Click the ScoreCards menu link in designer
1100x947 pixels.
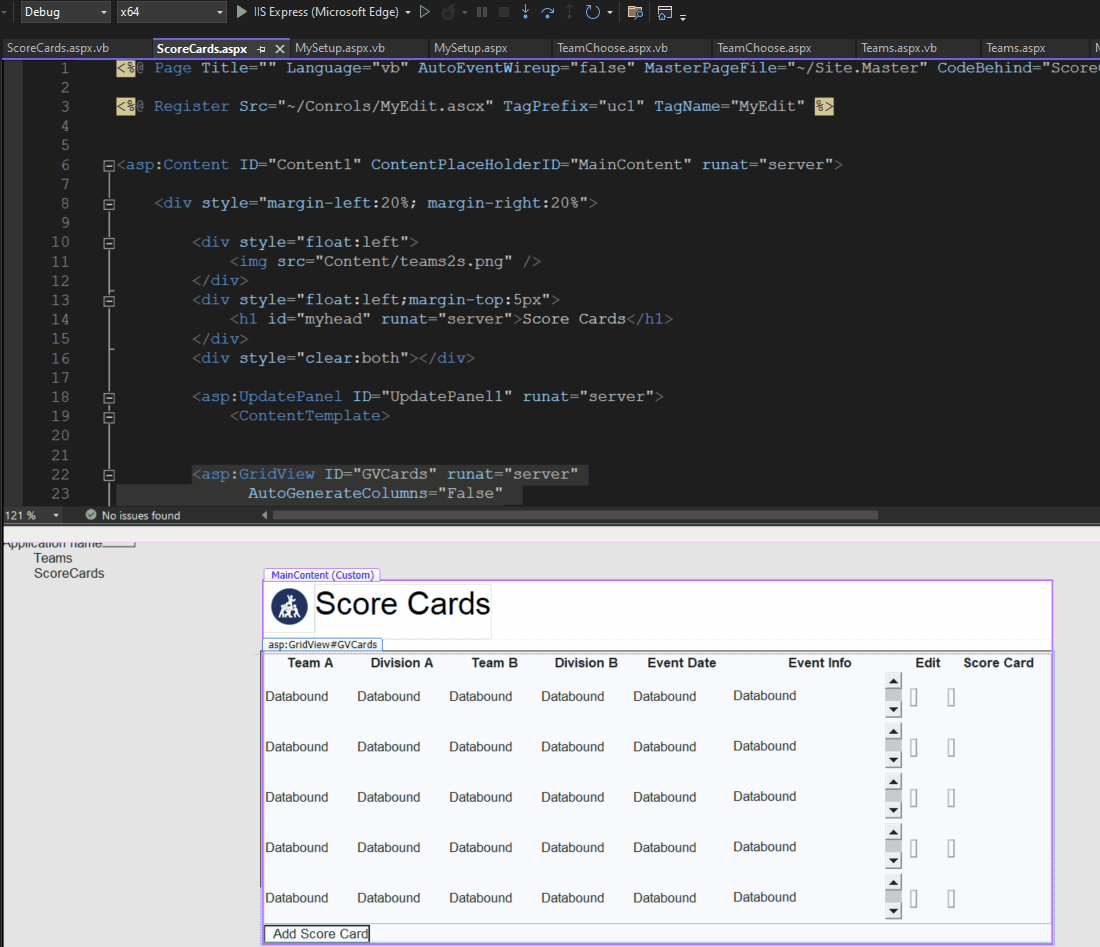(x=69, y=574)
